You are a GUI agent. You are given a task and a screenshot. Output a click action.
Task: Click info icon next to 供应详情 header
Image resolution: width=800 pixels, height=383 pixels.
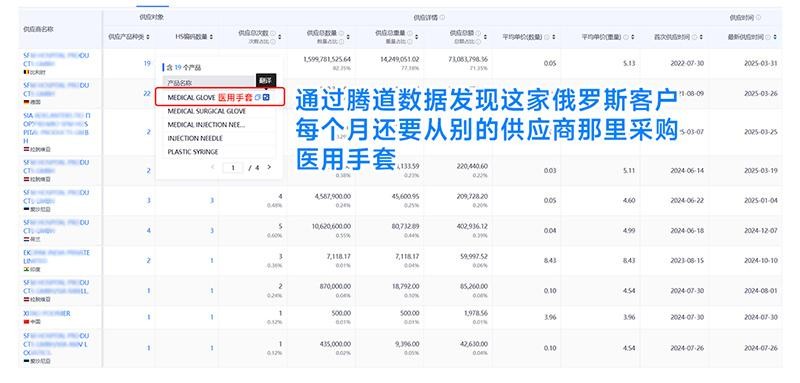pyautogui.click(x=442, y=17)
